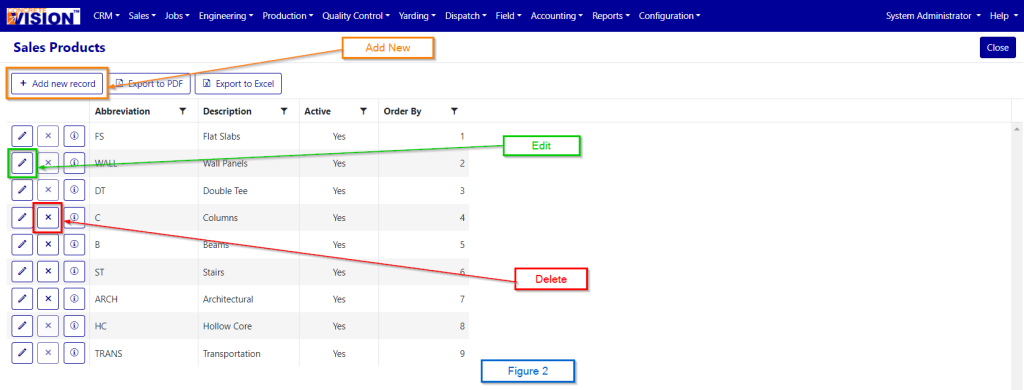
Task: Open the Accounting menu
Action: (557, 16)
